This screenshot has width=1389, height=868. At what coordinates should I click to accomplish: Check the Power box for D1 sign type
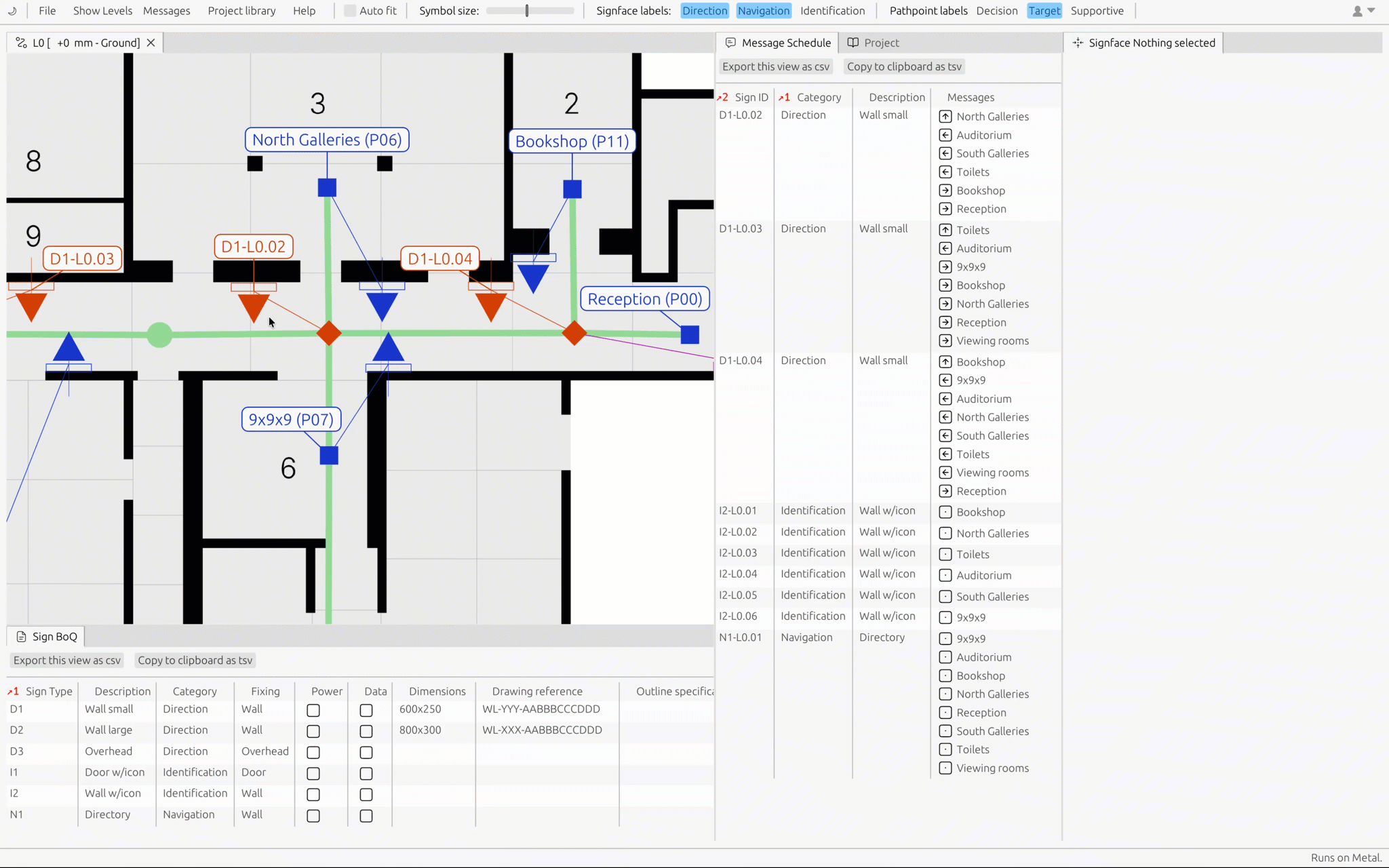pyautogui.click(x=313, y=710)
